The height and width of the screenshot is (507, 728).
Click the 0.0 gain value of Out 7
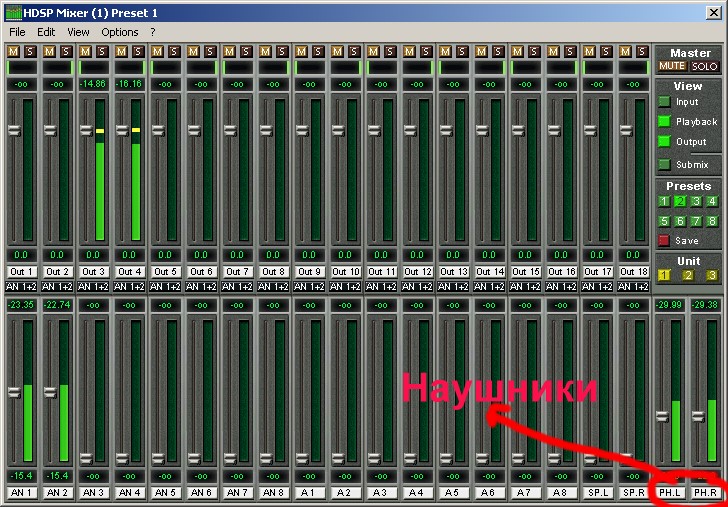click(237, 255)
